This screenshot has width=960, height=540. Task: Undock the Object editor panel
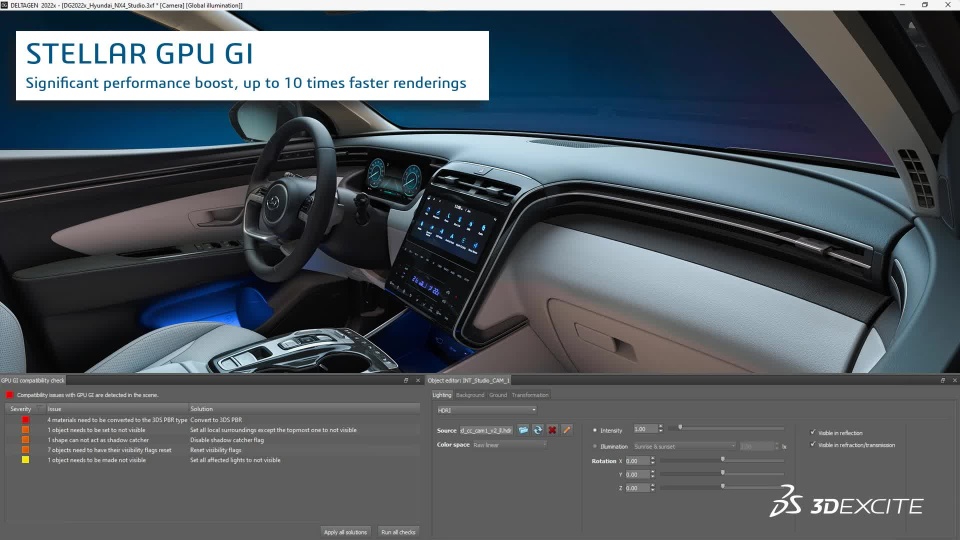pos(942,380)
